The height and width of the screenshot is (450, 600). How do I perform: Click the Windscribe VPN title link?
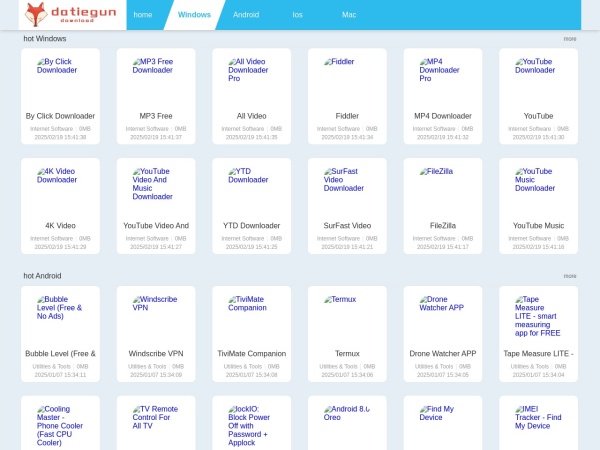pos(156,354)
